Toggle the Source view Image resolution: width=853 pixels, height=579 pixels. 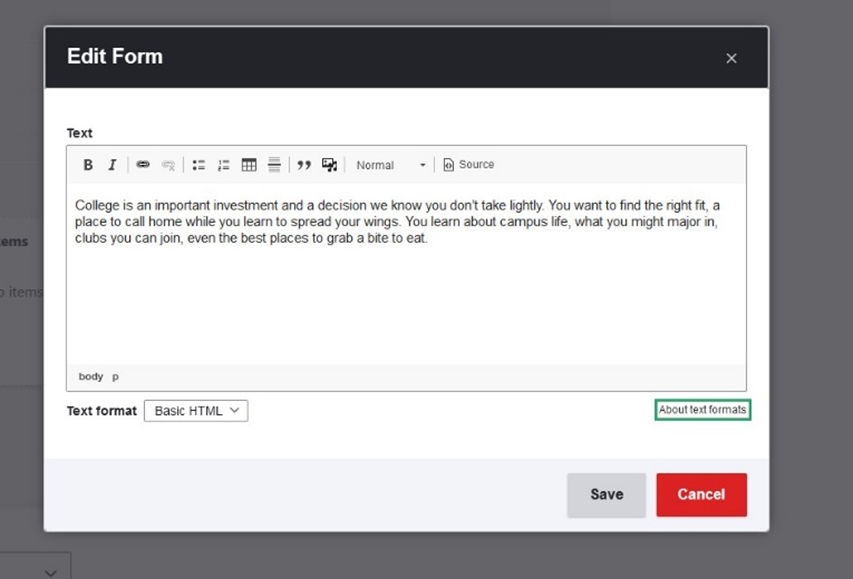coord(467,164)
